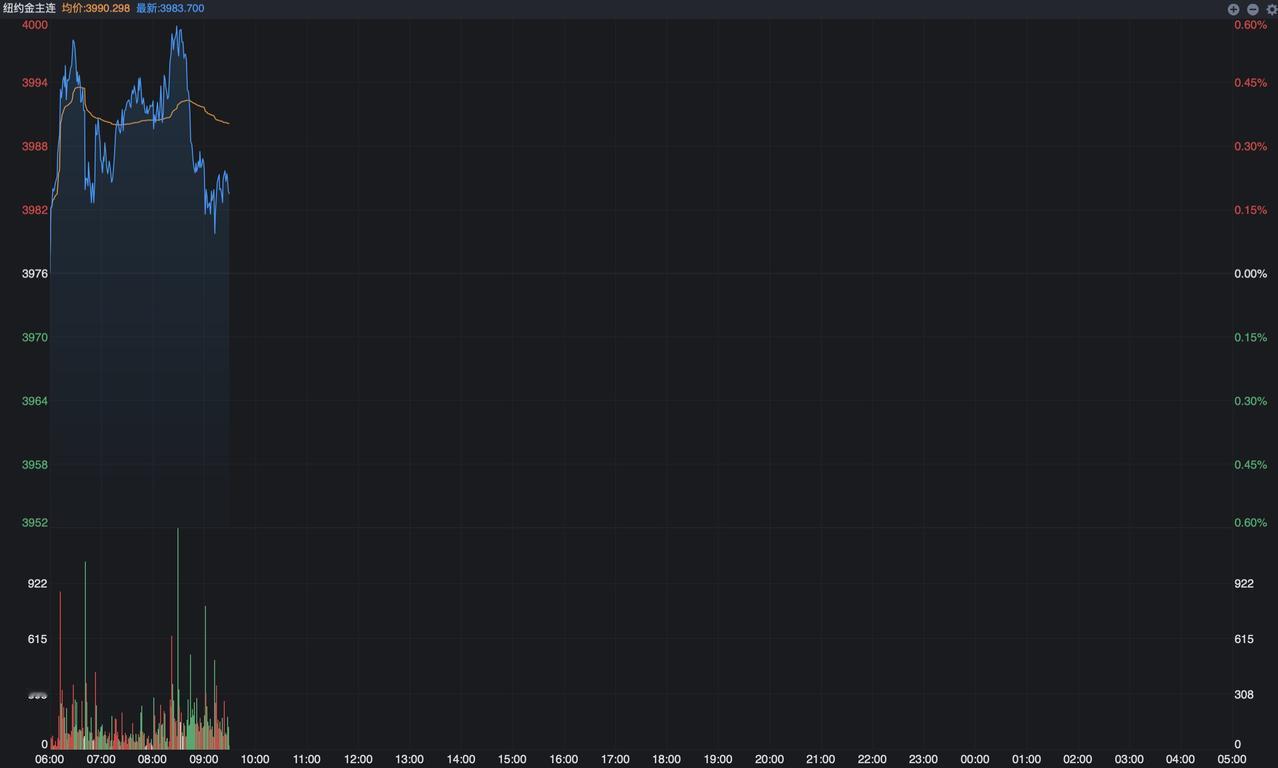Screen dimensions: 1278x768
Task: Zoom in with the plus icon
Action: (1233, 9)
